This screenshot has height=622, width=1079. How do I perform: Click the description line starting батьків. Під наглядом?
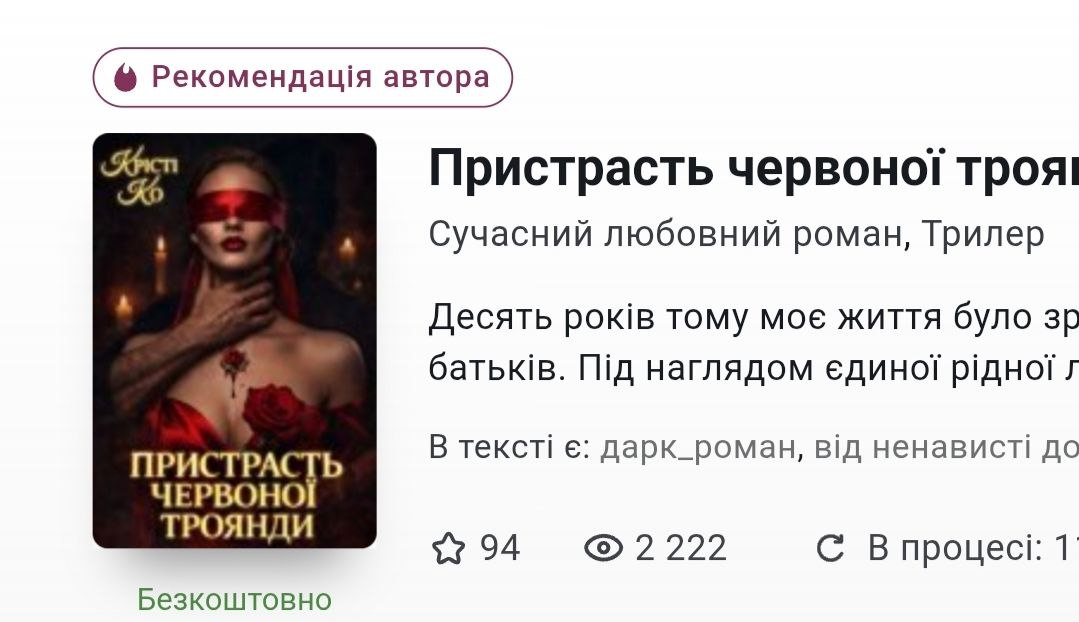tap(754, 369)
